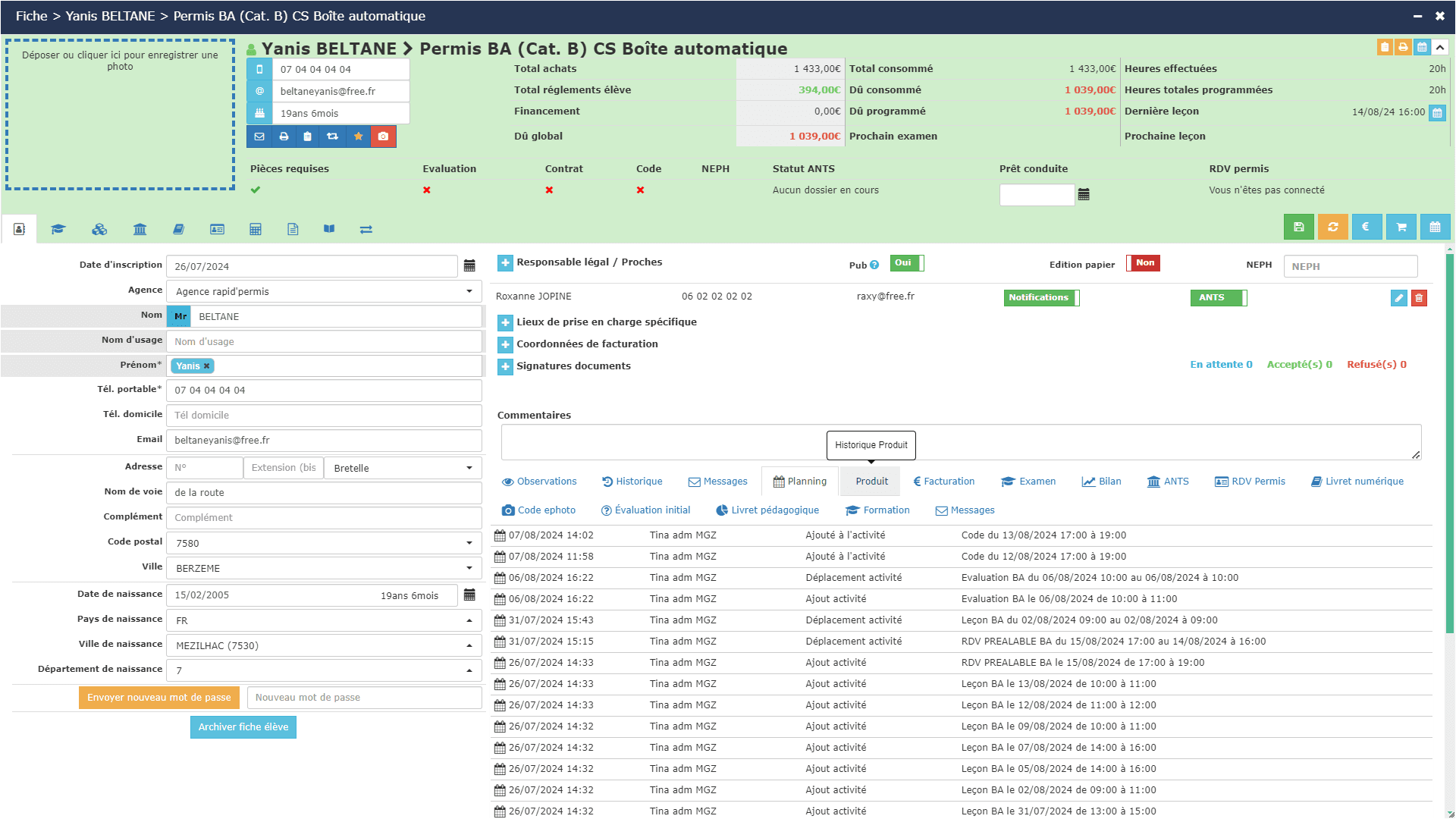Toggle Notifications switch for Roxanne JOPINE
1456x819 pixels.
1041,298
